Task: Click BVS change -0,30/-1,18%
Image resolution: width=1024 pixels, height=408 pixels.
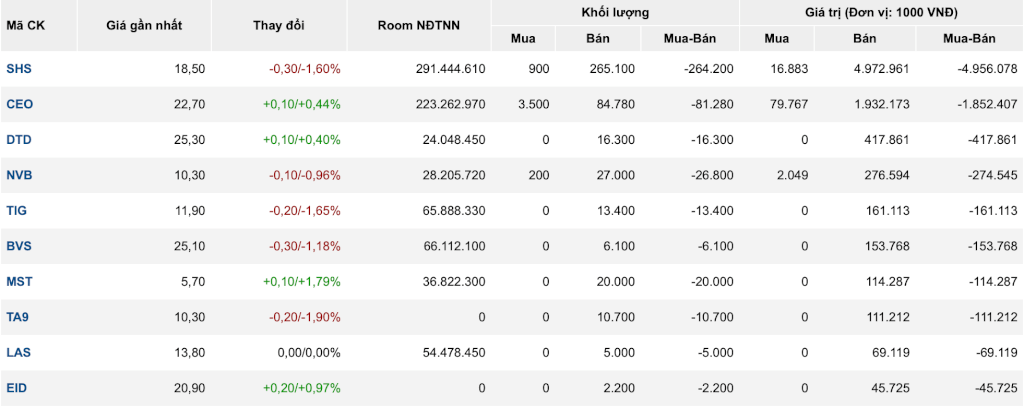Action: (305, 246)
